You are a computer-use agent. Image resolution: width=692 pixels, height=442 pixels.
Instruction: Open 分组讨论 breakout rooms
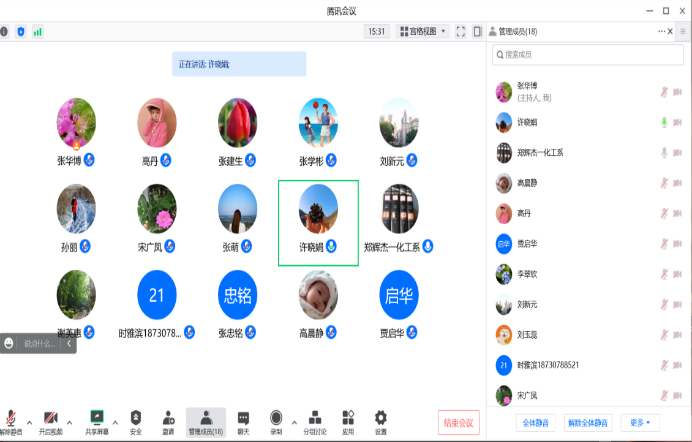point(315,418)
